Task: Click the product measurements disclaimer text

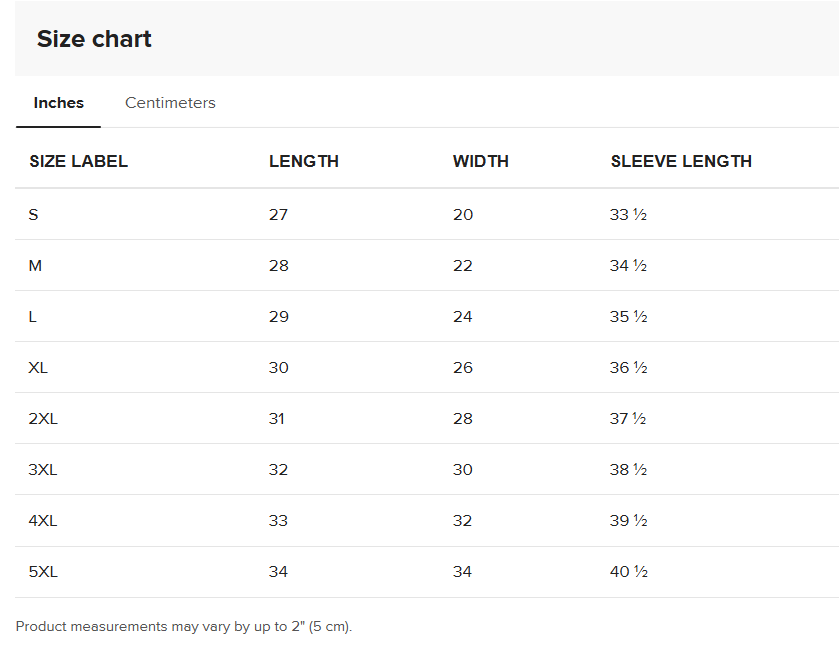Action: pos(184,627)
